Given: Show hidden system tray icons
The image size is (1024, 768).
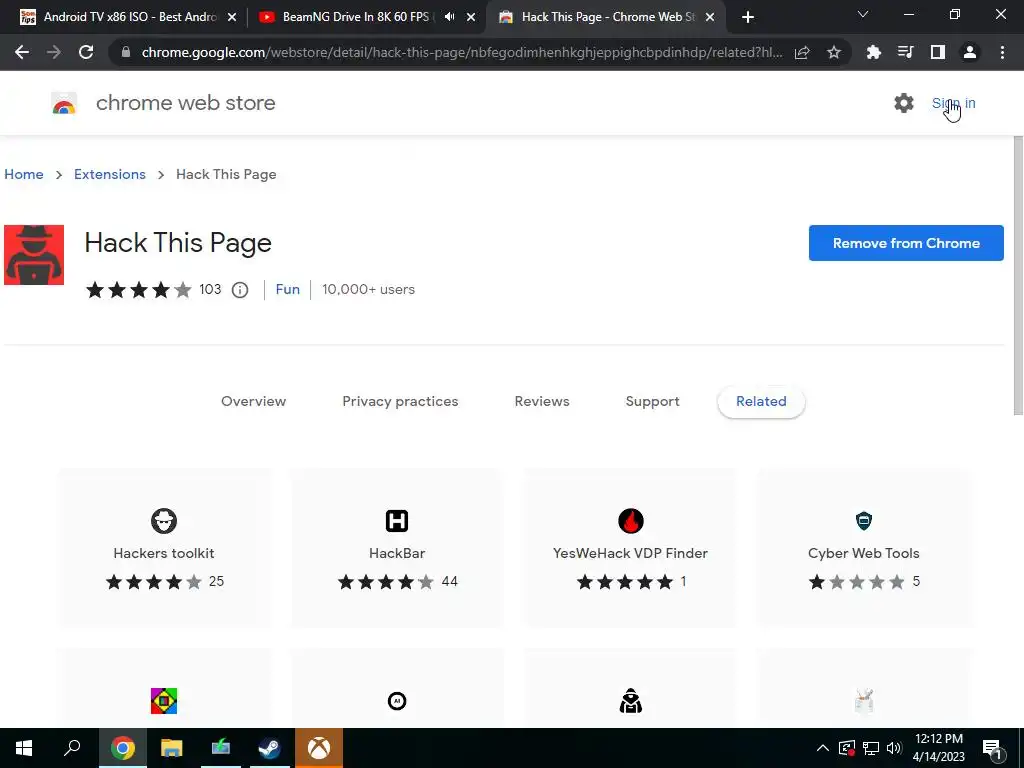Looking at the screenshot, I should (823, 748).
